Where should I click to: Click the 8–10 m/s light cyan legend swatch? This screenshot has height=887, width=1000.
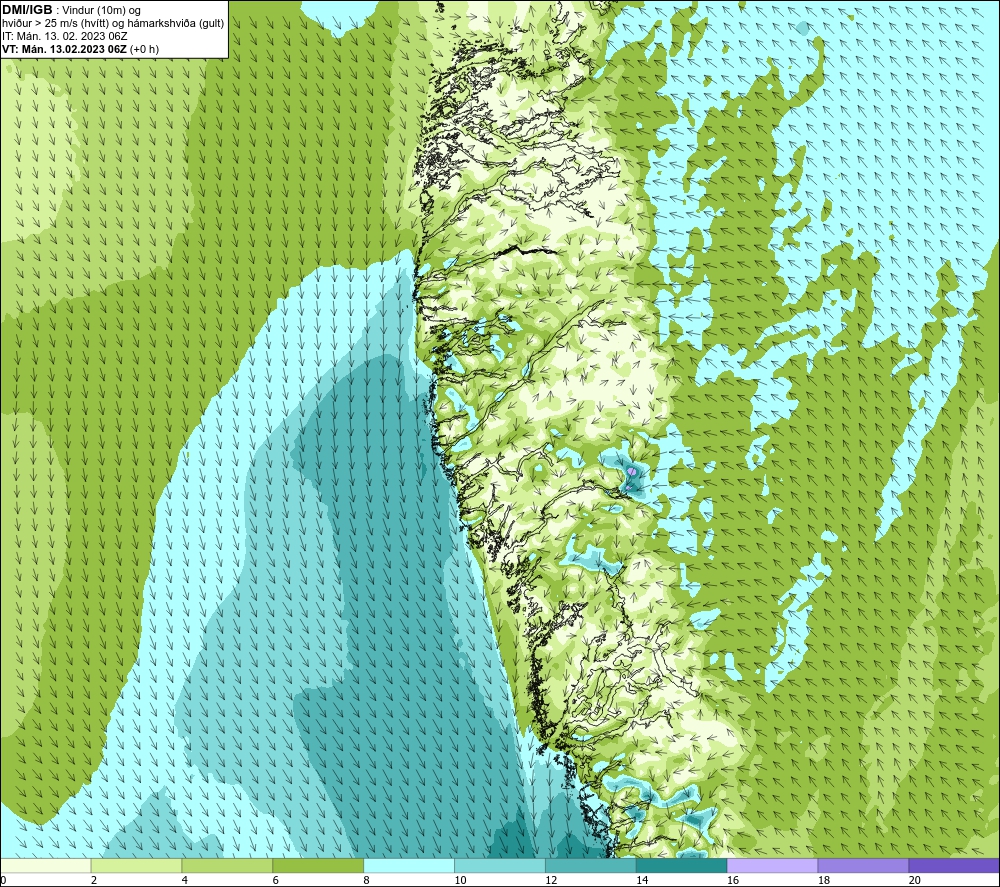pyautogui.click(x=409, y=865)
